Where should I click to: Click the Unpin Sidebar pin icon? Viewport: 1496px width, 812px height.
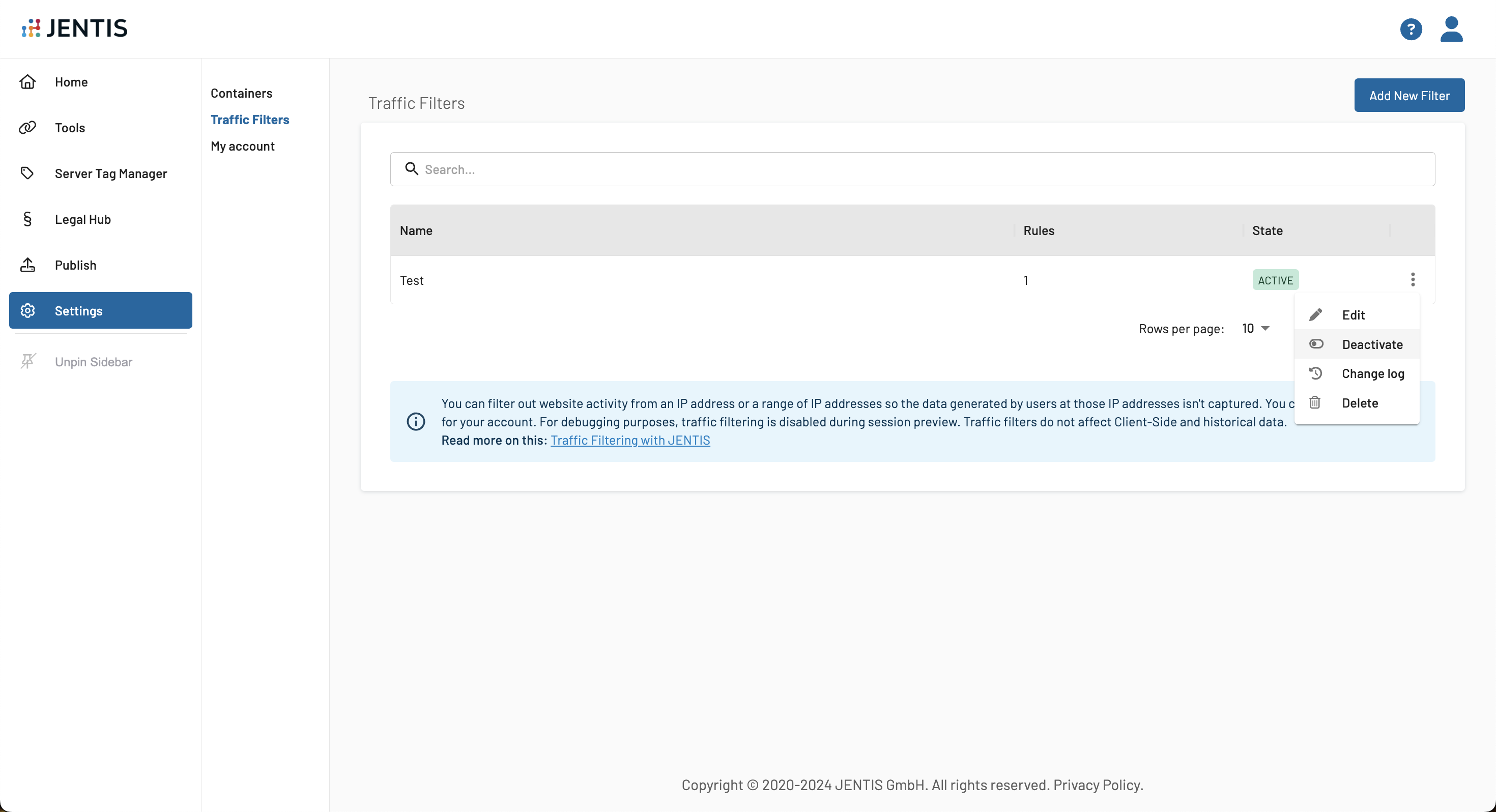pos(28,361)
